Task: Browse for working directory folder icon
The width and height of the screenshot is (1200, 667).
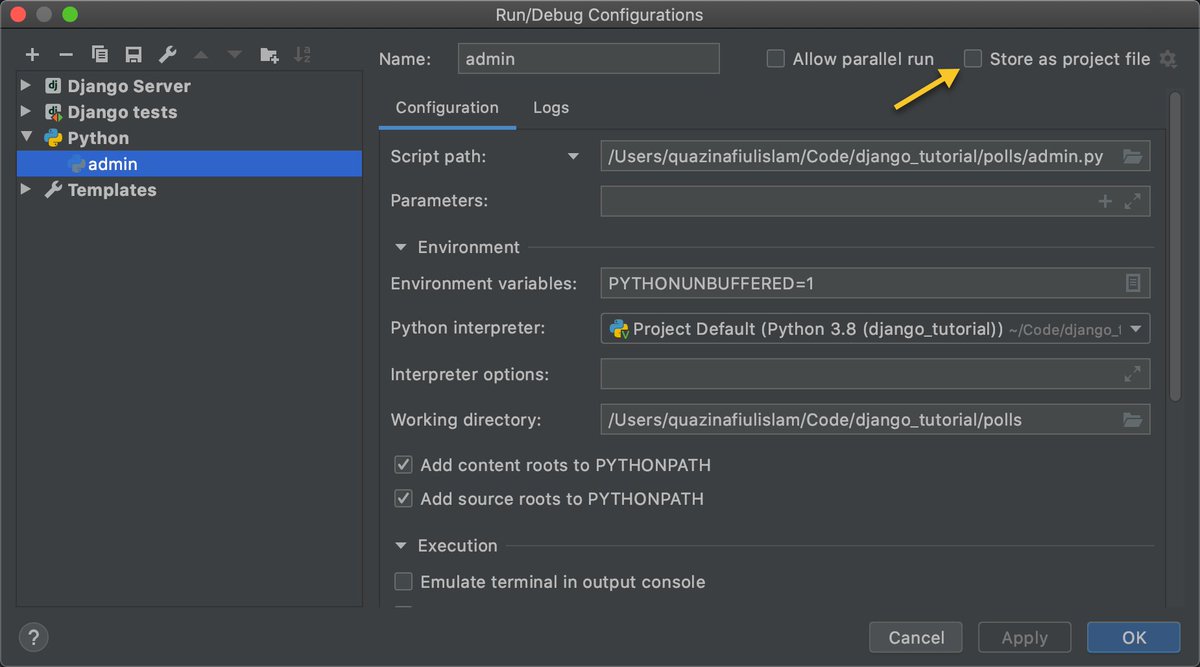Action: tap(1132, 419)
